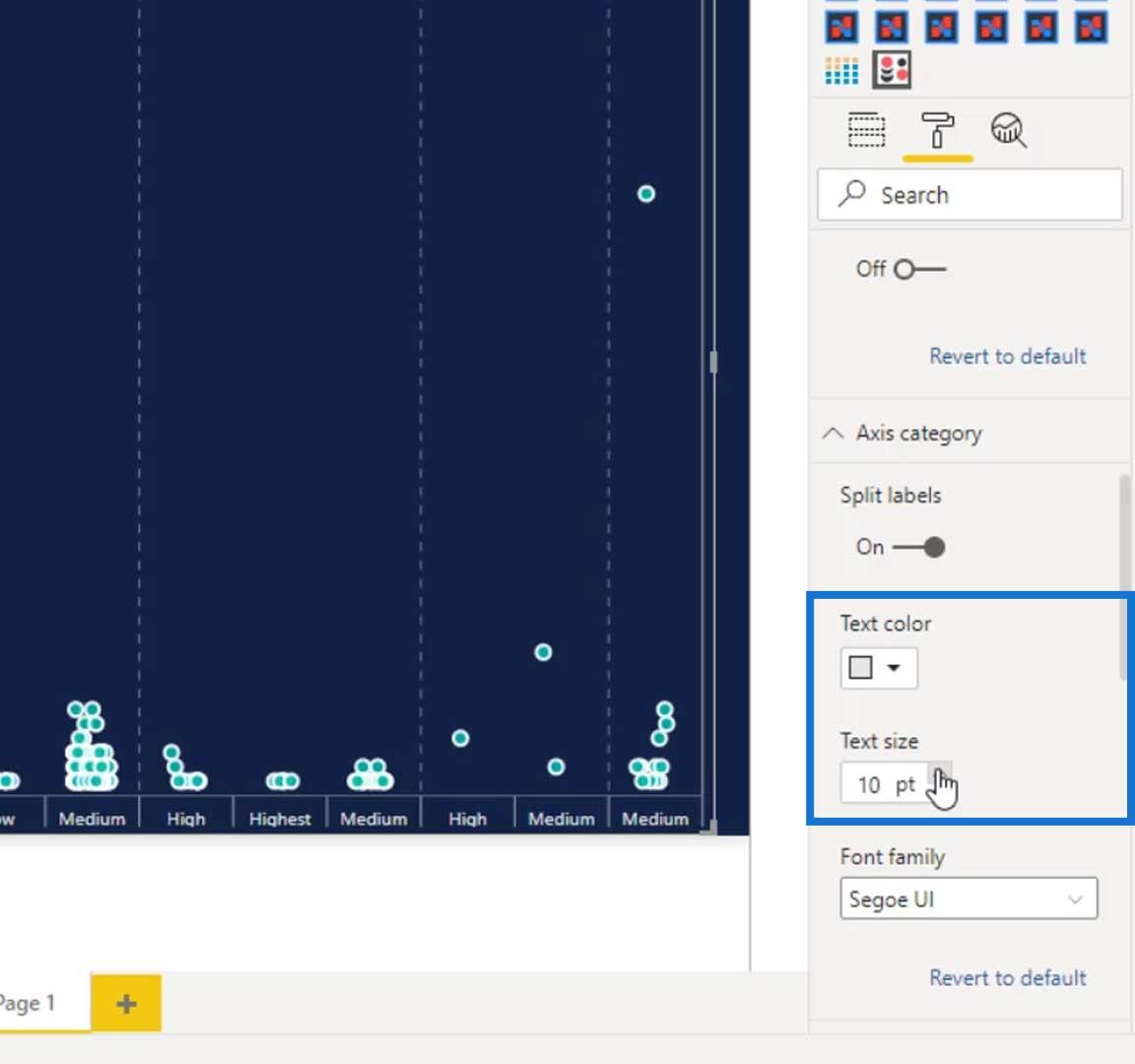Turn off the Split labels toggle

click(918, 547)
